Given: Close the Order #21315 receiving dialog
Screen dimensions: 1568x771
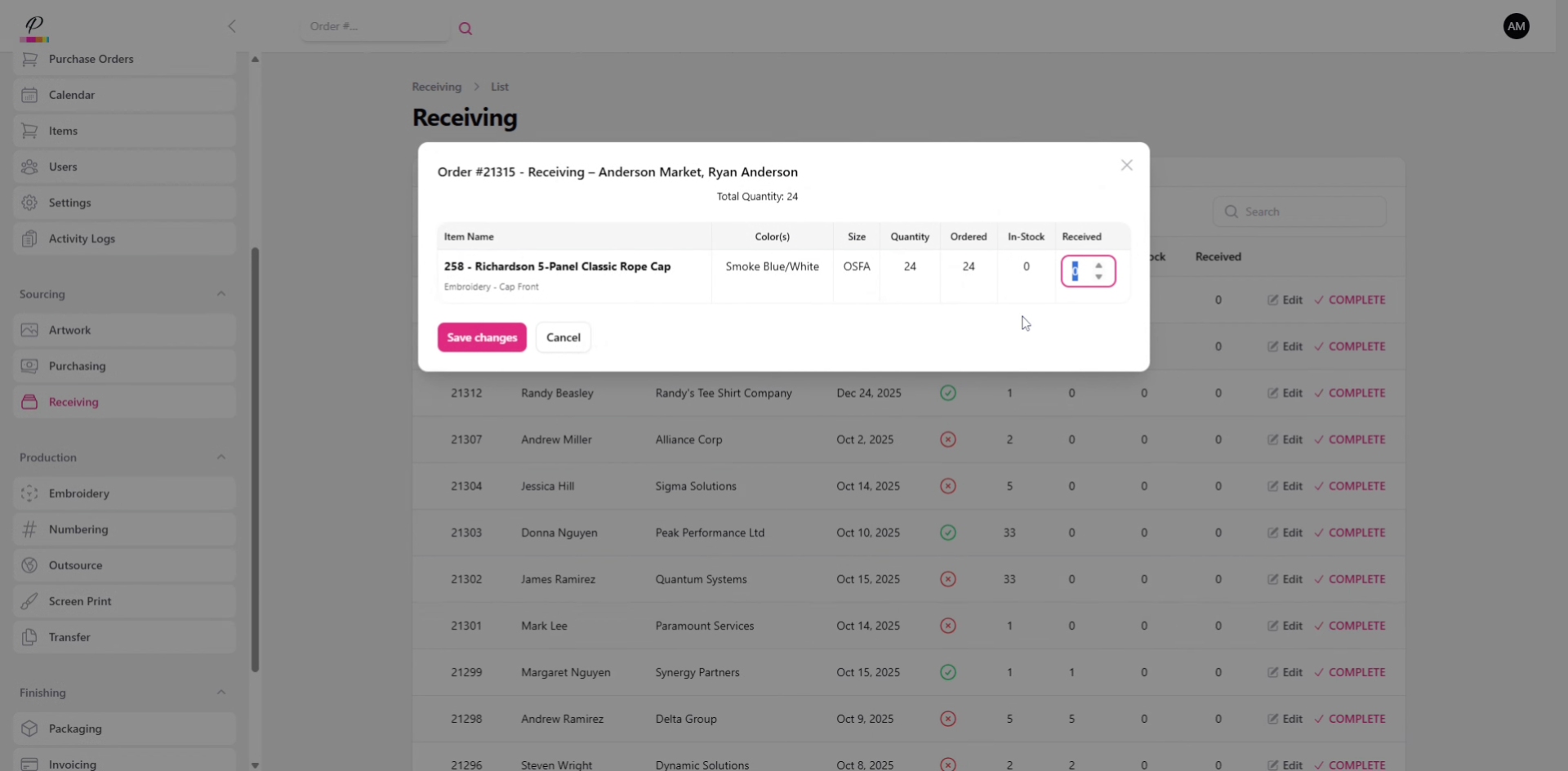Looking at the screenshot, I should pos(1126,165).
